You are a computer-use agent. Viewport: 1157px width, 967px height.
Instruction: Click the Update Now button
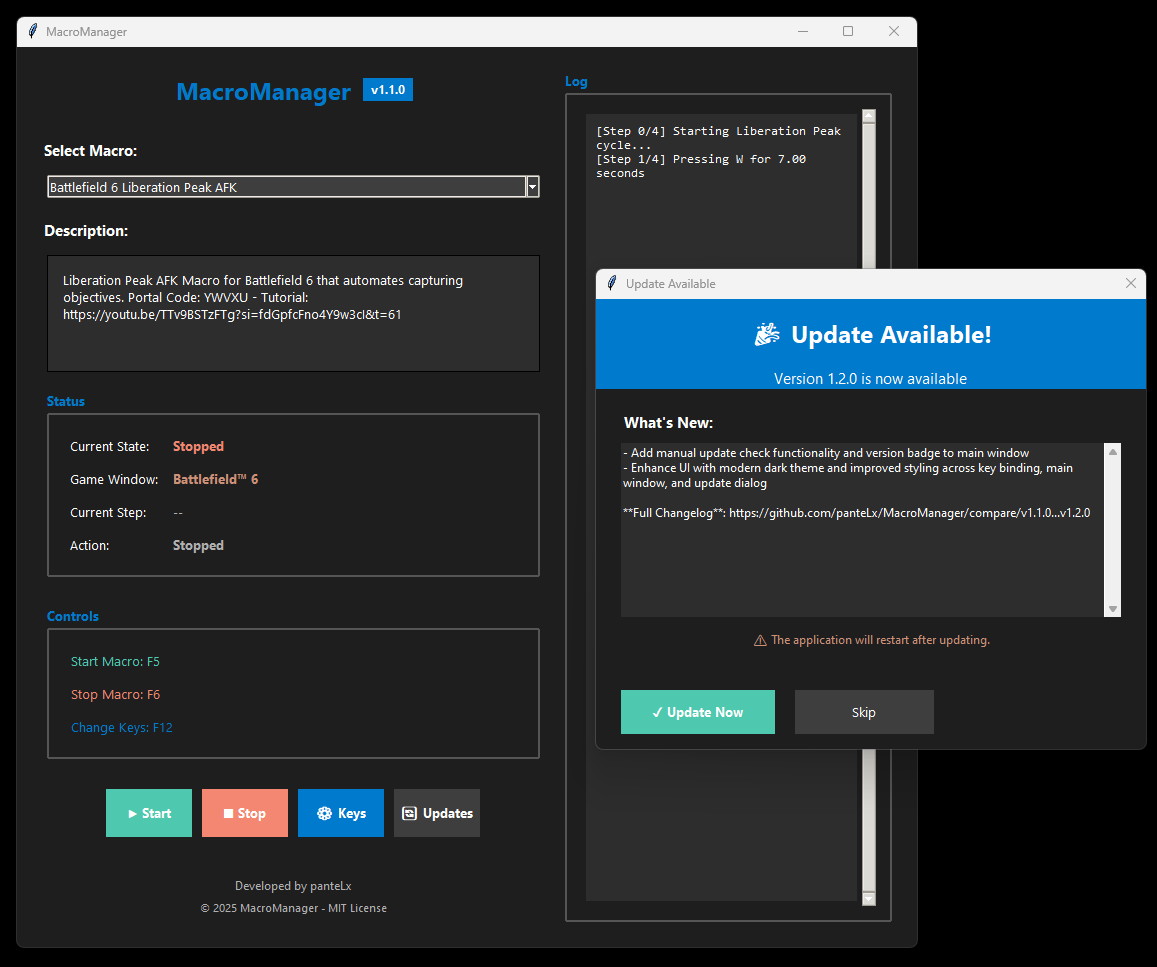click(x=698, y=712)
